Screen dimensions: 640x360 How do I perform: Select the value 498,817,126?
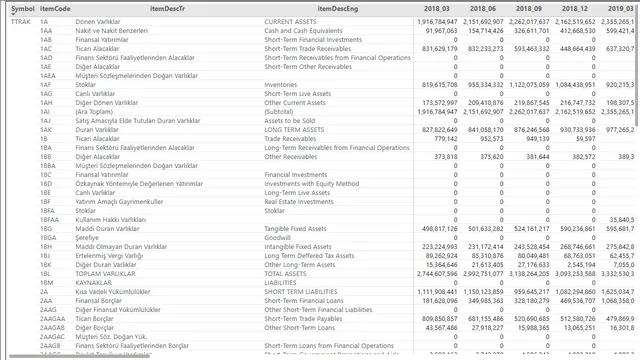coord(440,229)
